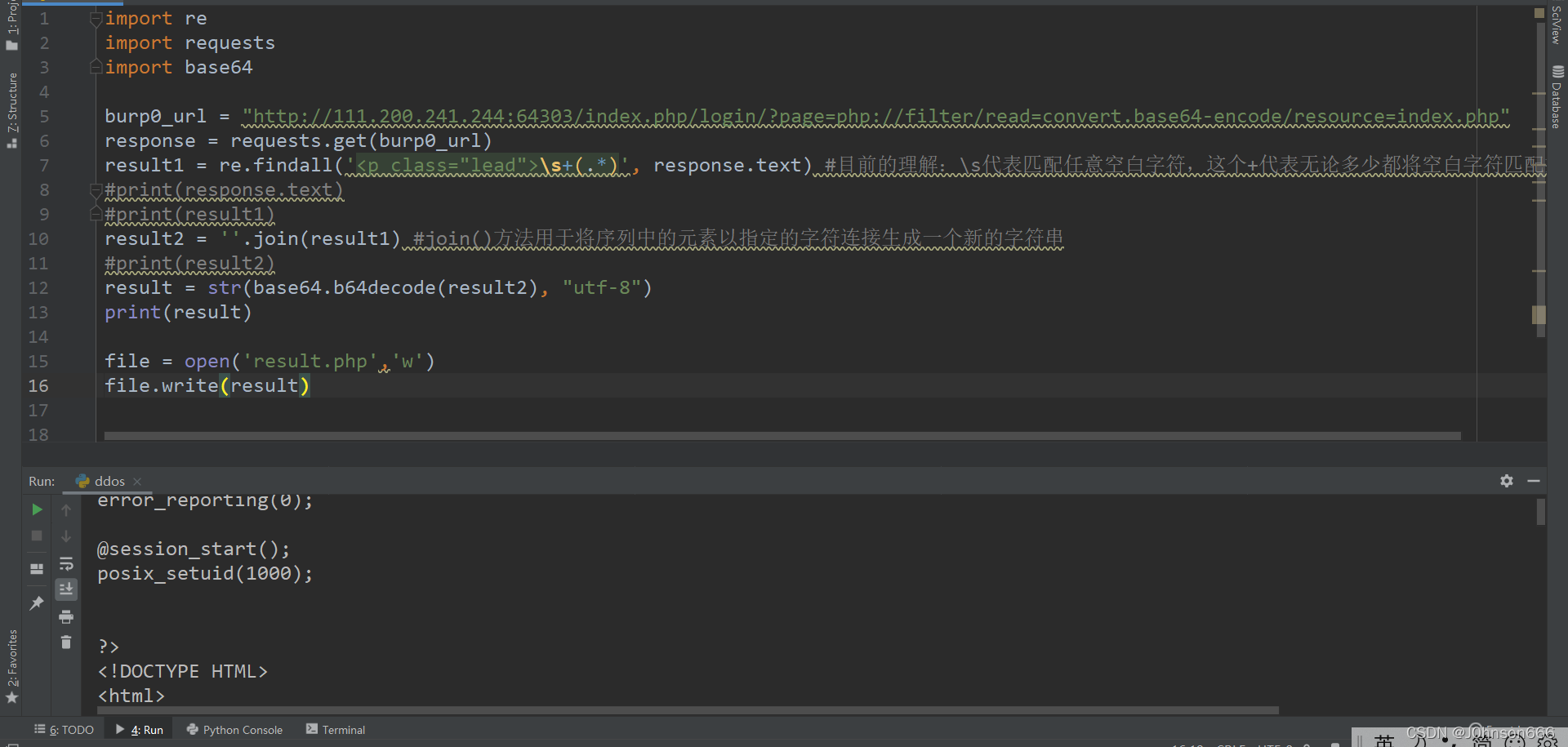The width and height of the screenshot is (1568, 747).
Task: Close the ddos run tab
Action: click(137, 482)
